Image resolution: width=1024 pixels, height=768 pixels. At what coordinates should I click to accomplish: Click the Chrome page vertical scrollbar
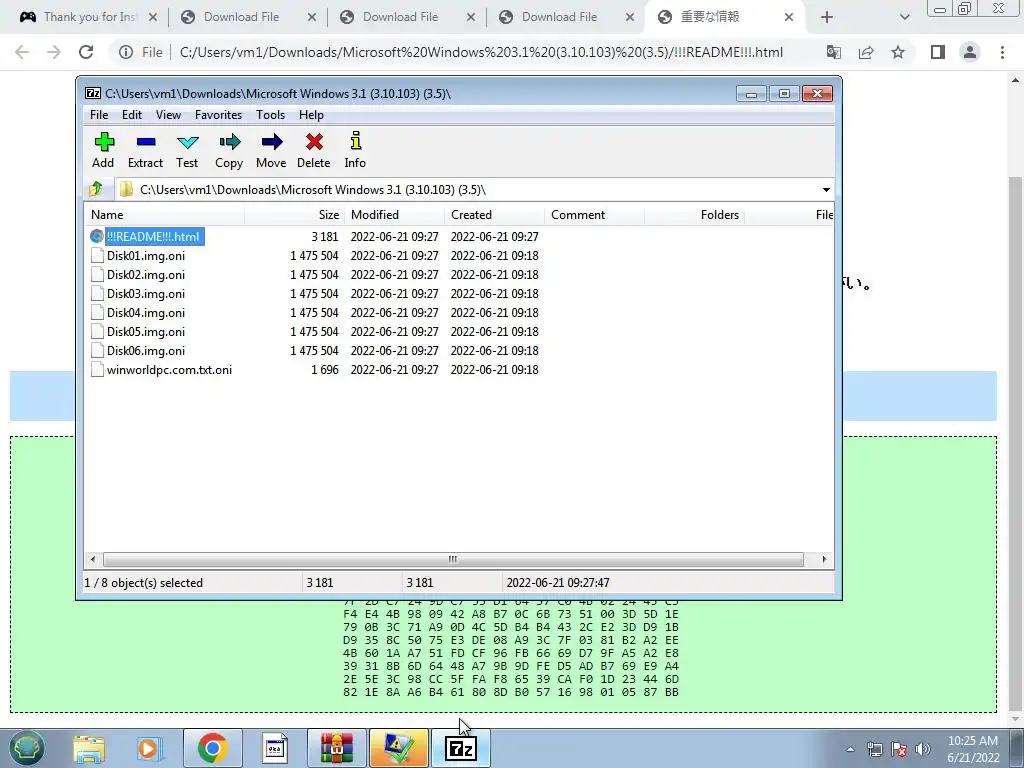pyautogui.click(x=1014, y=444)
